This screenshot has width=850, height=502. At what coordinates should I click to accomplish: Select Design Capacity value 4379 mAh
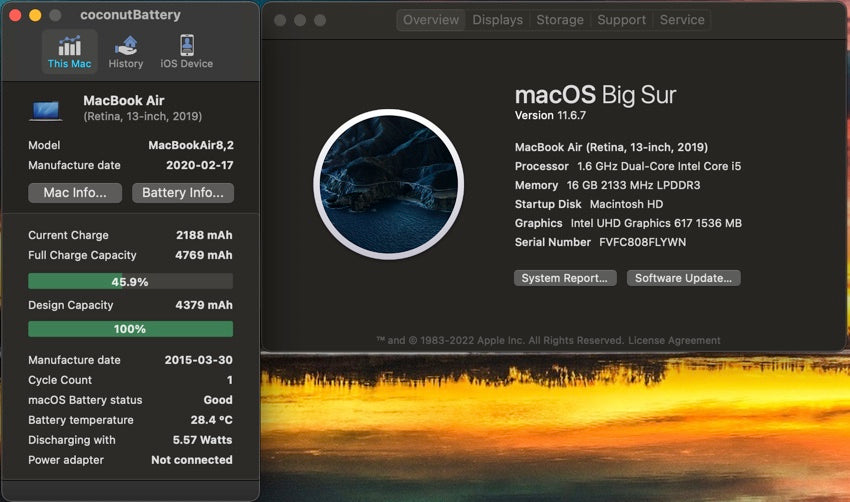(x=204, y=305)
